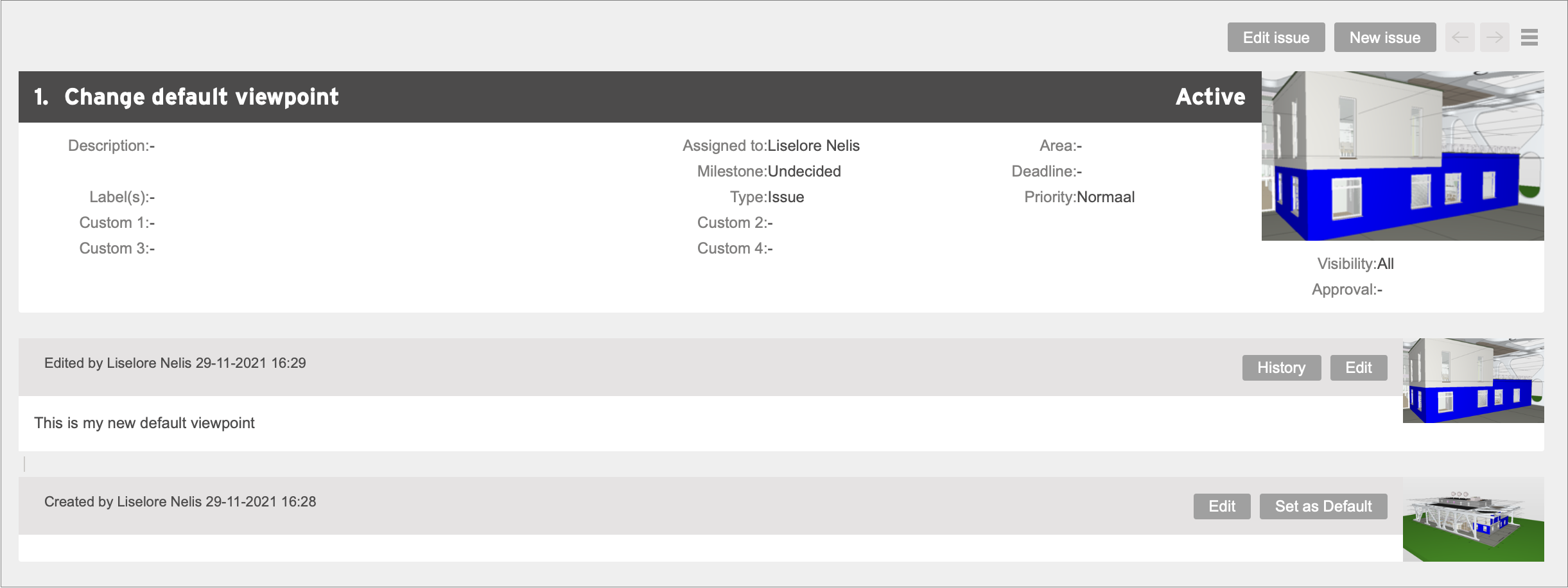
Task: Open the green site overview thumbnail
Action: tap(1473, 519)
